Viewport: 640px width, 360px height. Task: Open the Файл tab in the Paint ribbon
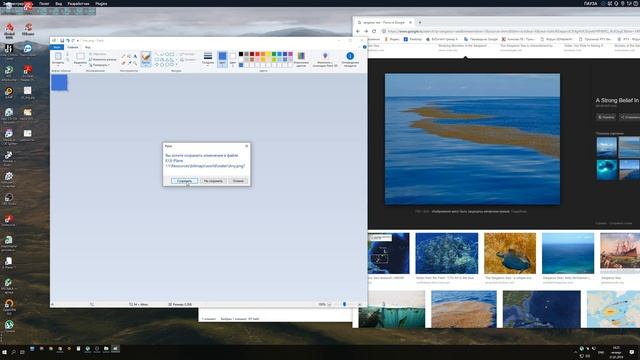click(x=57, y=47)
